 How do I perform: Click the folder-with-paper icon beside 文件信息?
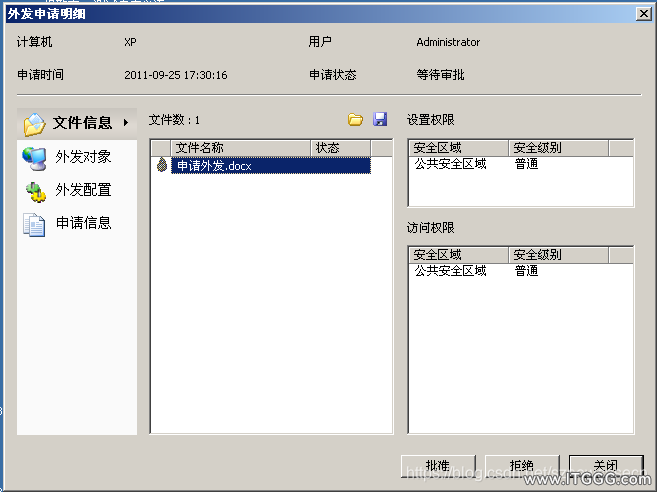[34, 124]
